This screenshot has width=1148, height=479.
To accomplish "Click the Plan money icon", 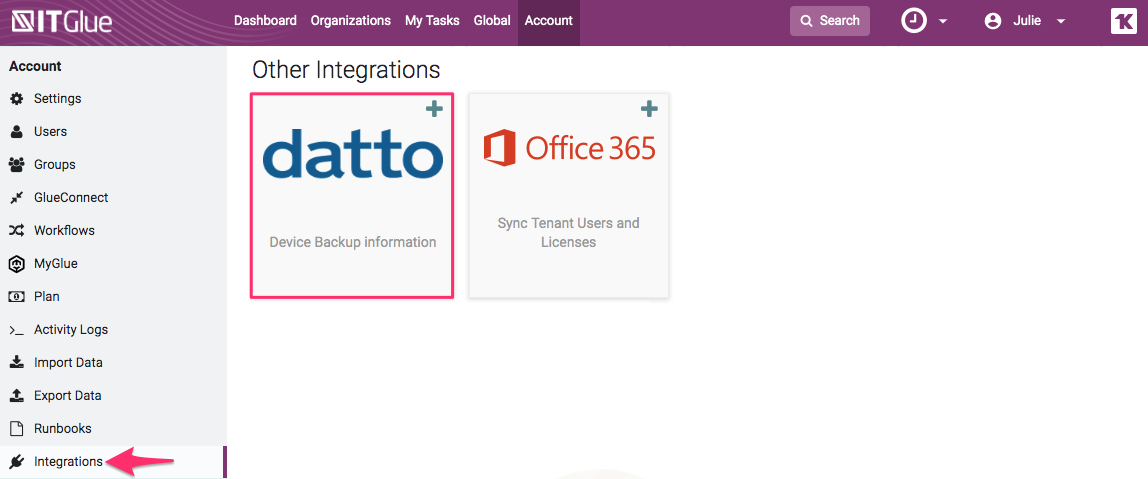I will coord(16,297).
